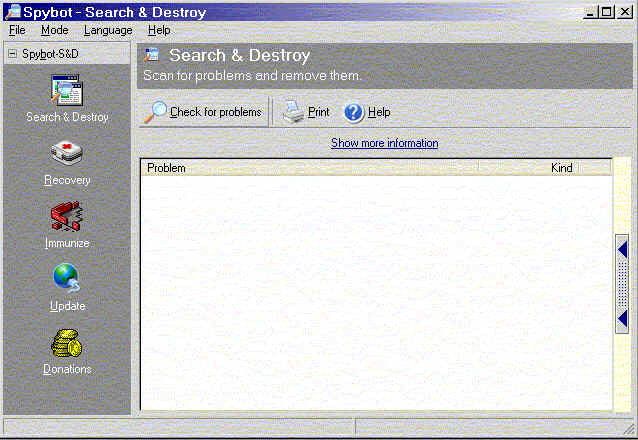Maximize the Spybot window
Screen dimensions: 638x440
607,12
